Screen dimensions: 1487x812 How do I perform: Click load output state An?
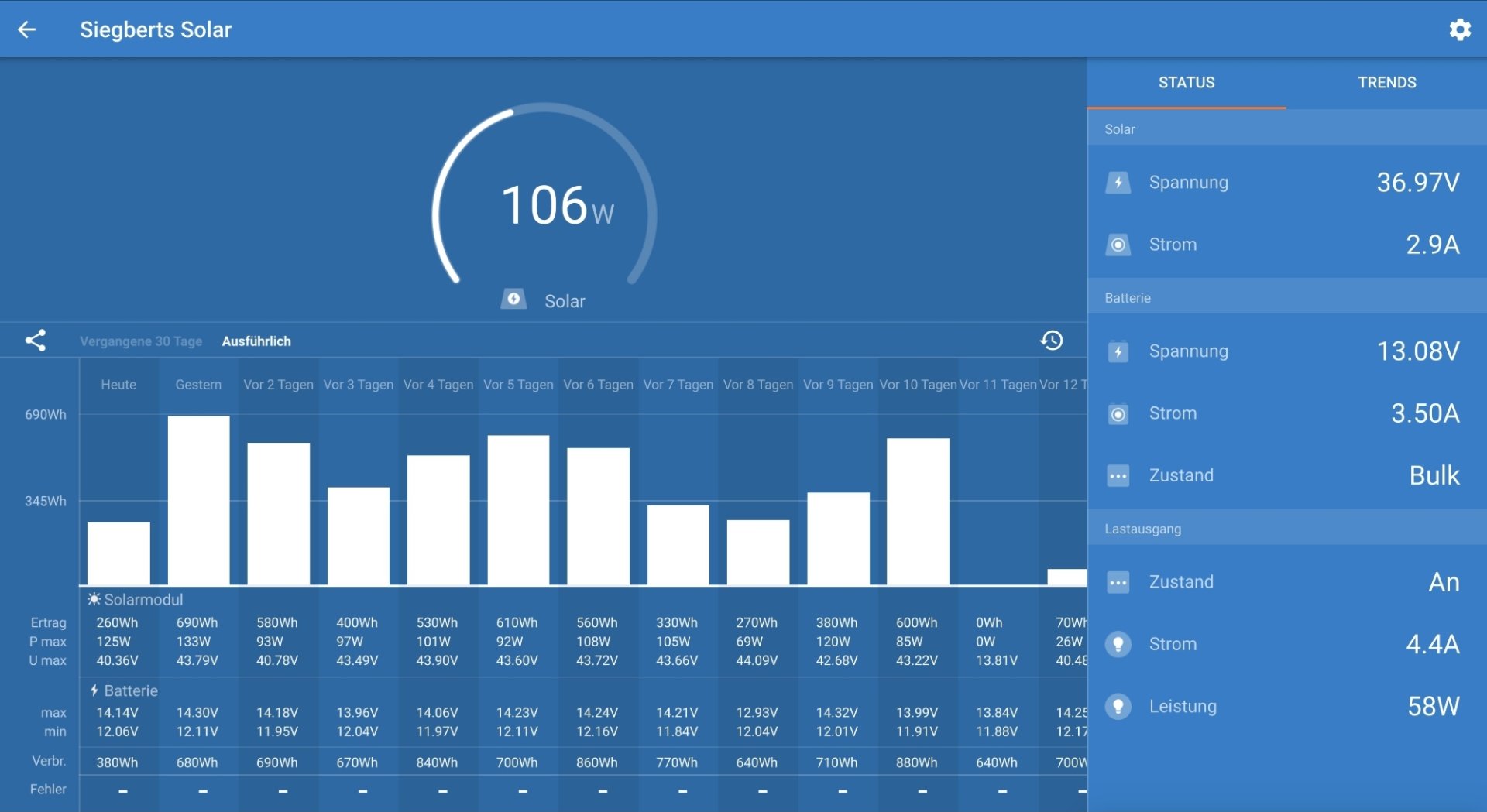click(x=1444, y=582)
